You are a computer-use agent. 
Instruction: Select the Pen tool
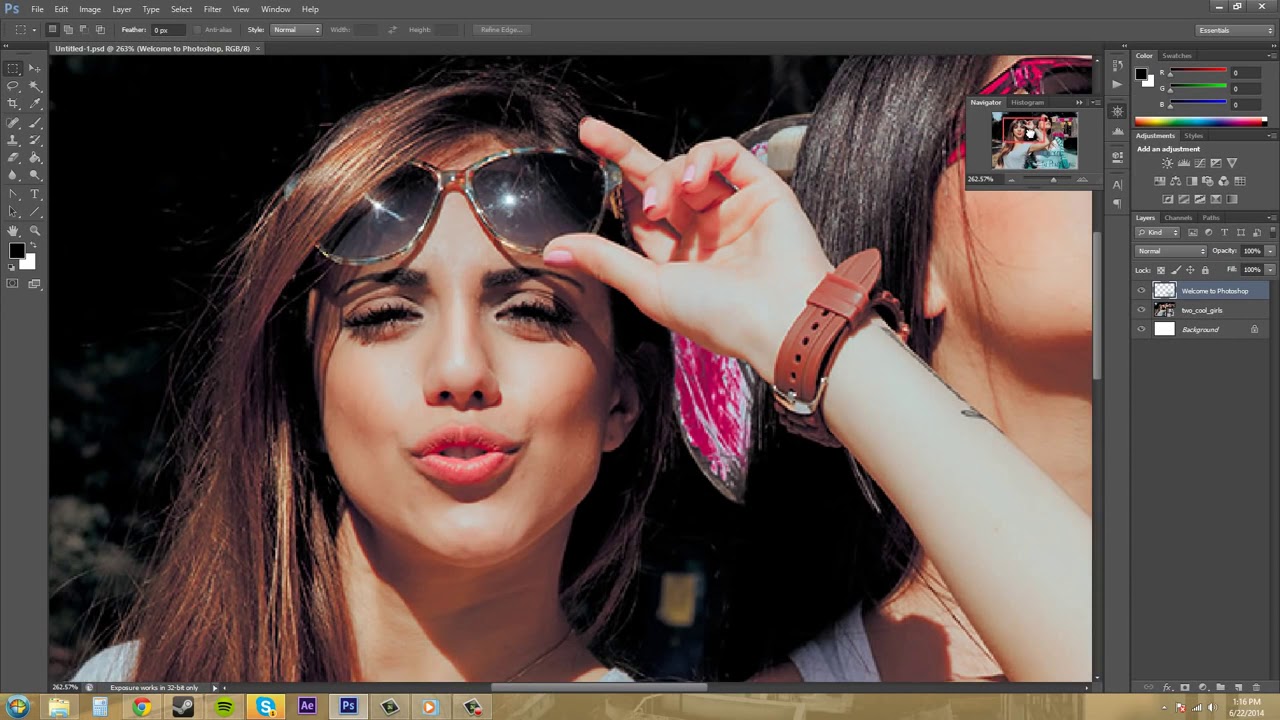pos(13,194)
